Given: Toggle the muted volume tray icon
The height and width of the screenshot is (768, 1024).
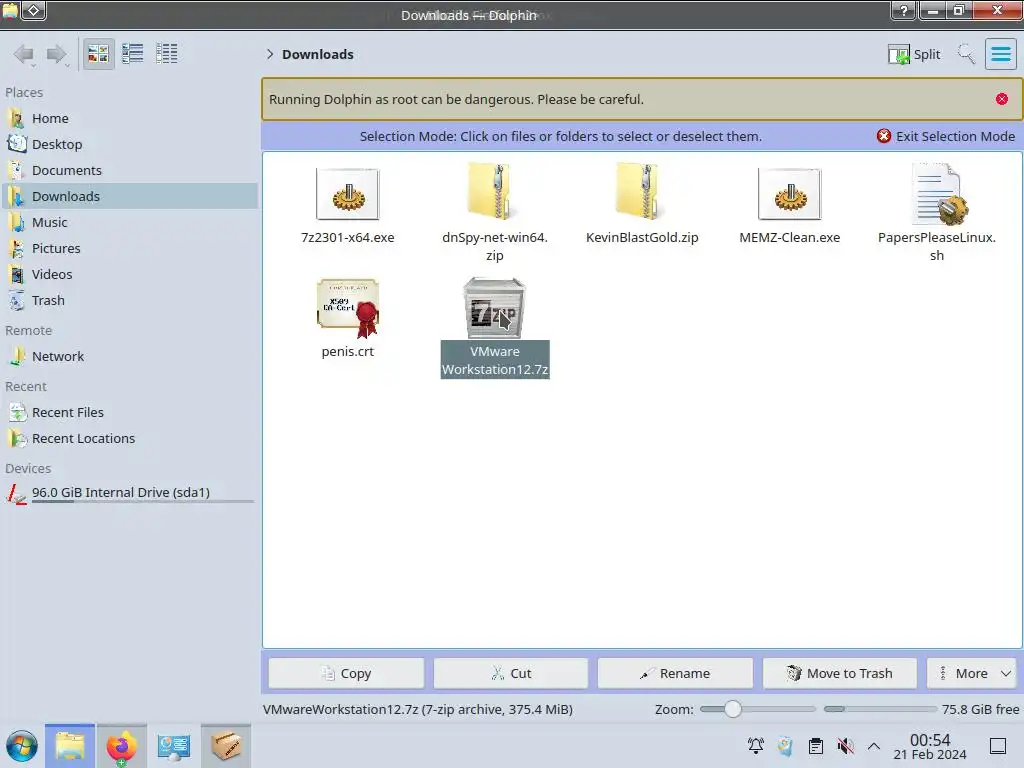Looking at the screenshot, I should 846,746.
